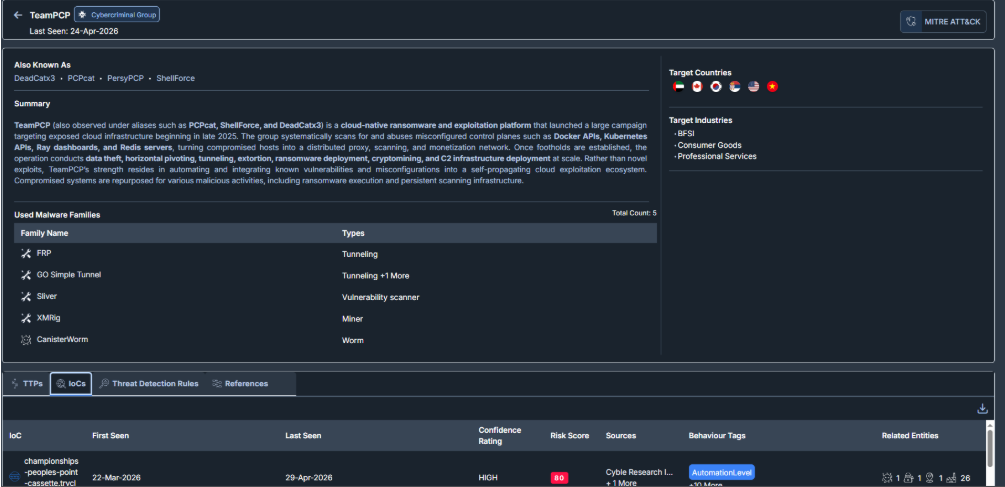Click the 'Worm' type for CanisterWorm
This screenshot has height=487, width=1005.
point(353,340)
